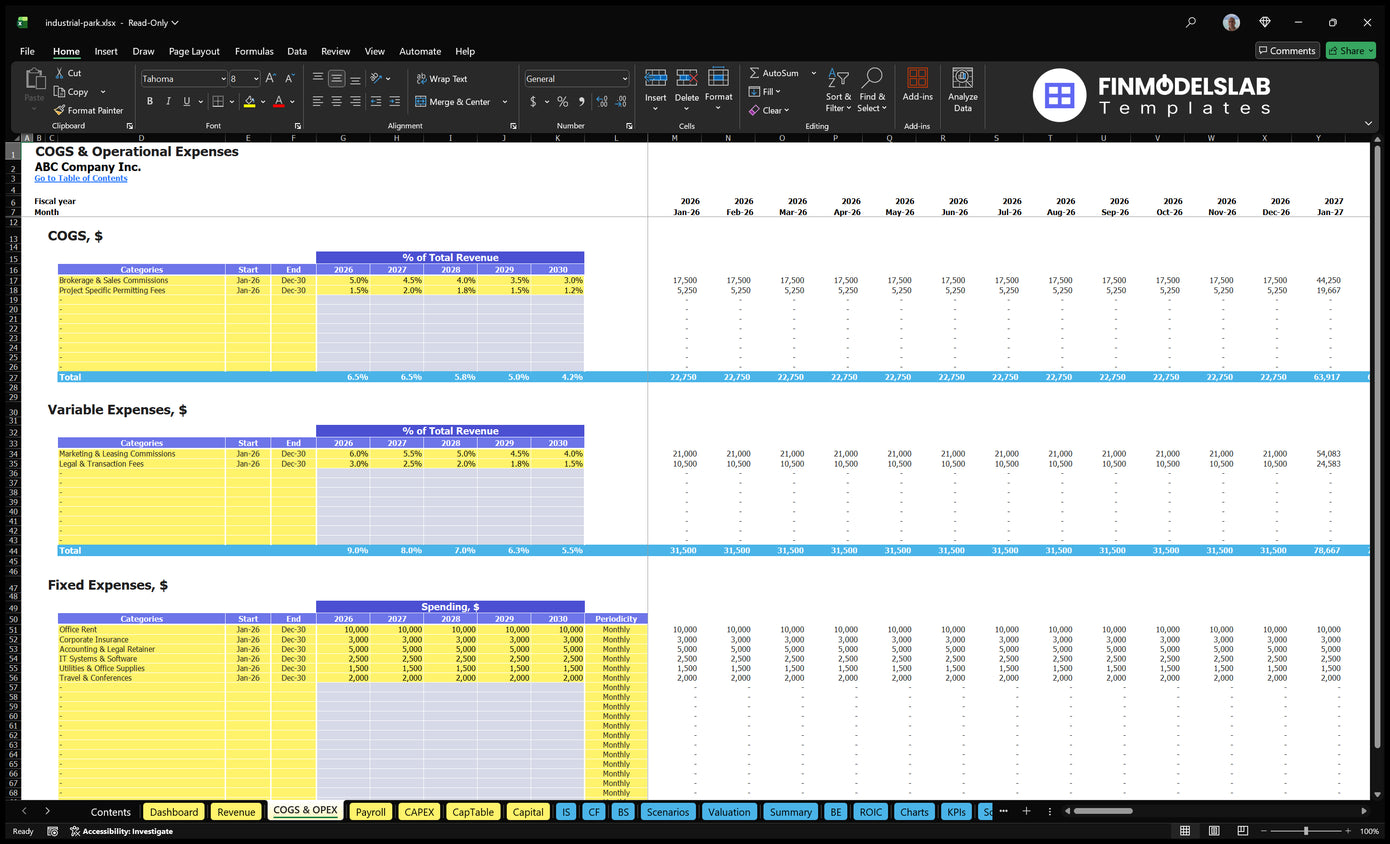Click the Orientation text angle icon
Image resolution: width=1390 pixels, height=844 pixels.
coord(377,78)
